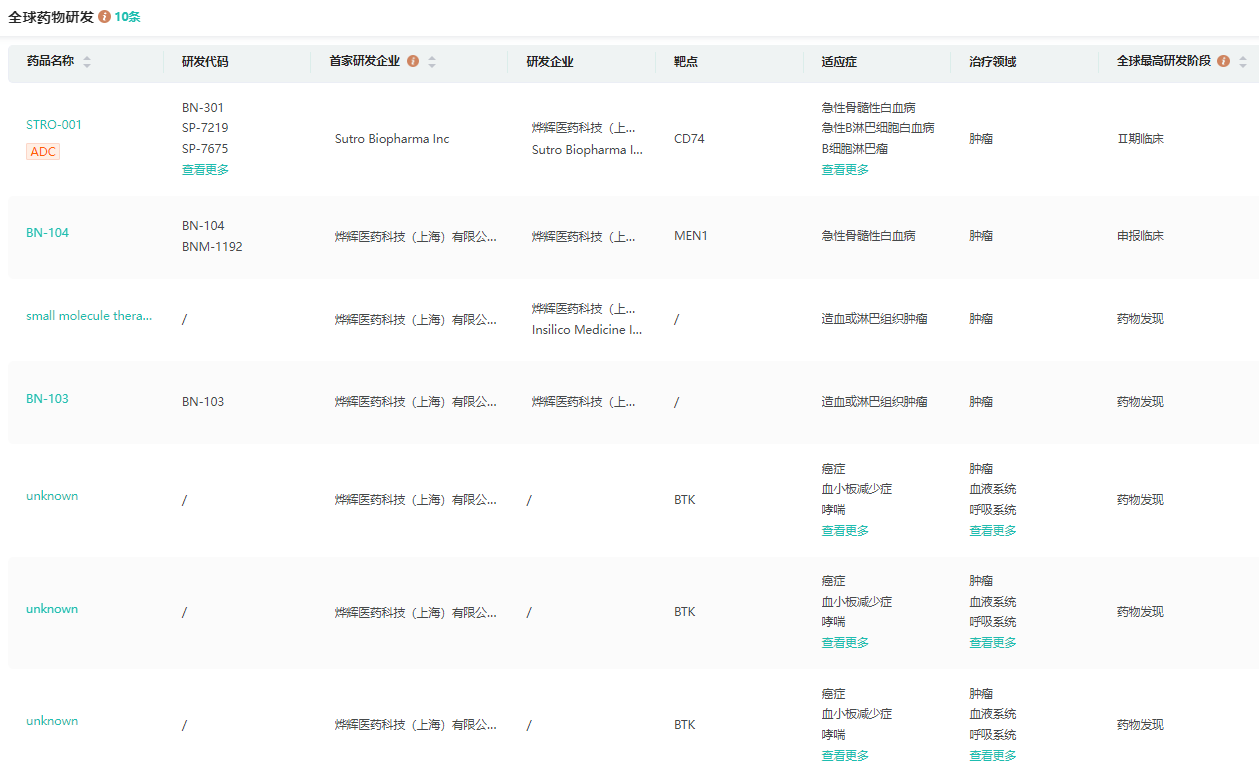Select research code SP-7219
This screenshot has height=775, width=1259.
[x=205, y=128]
